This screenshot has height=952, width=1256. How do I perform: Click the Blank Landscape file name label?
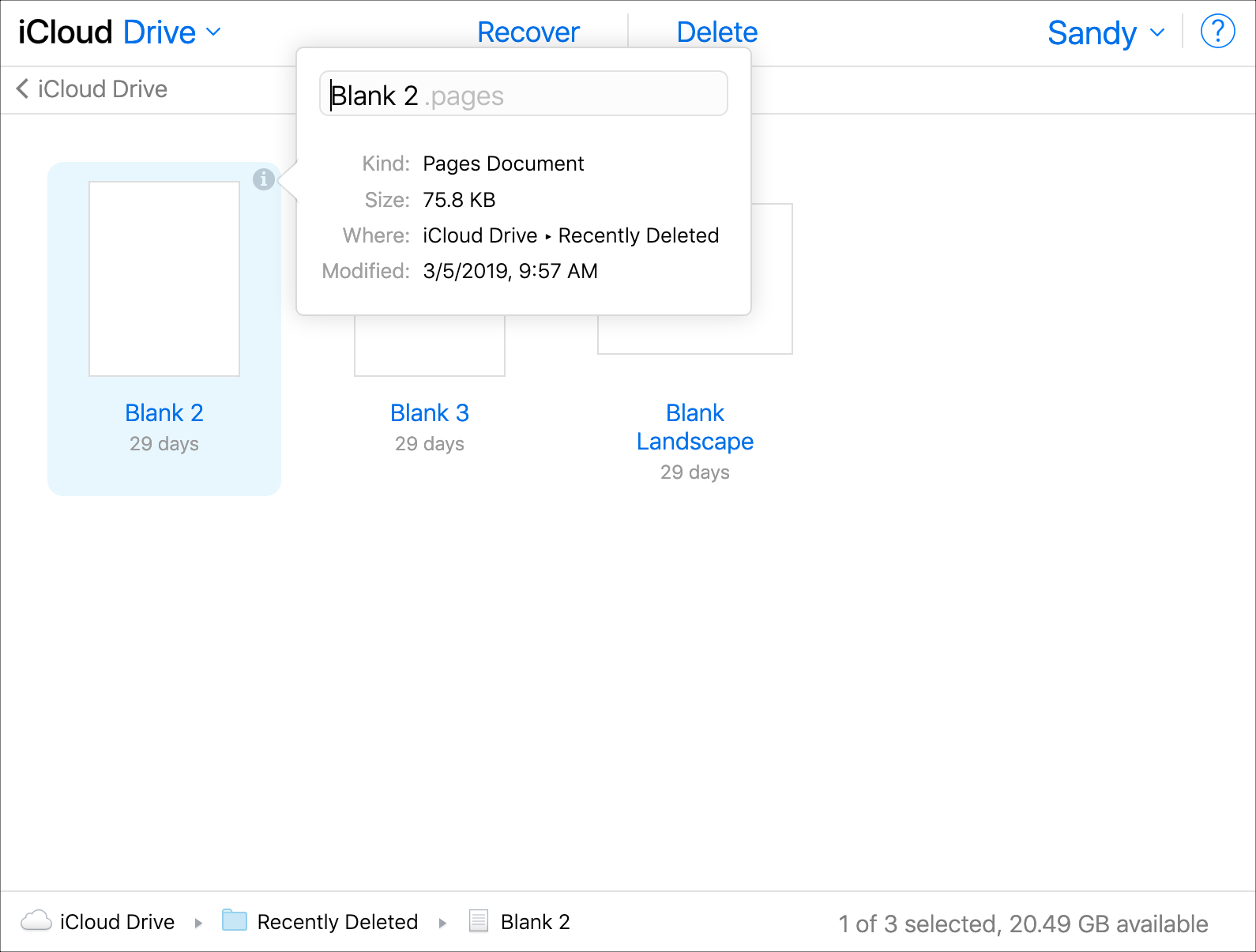[695, 427]
